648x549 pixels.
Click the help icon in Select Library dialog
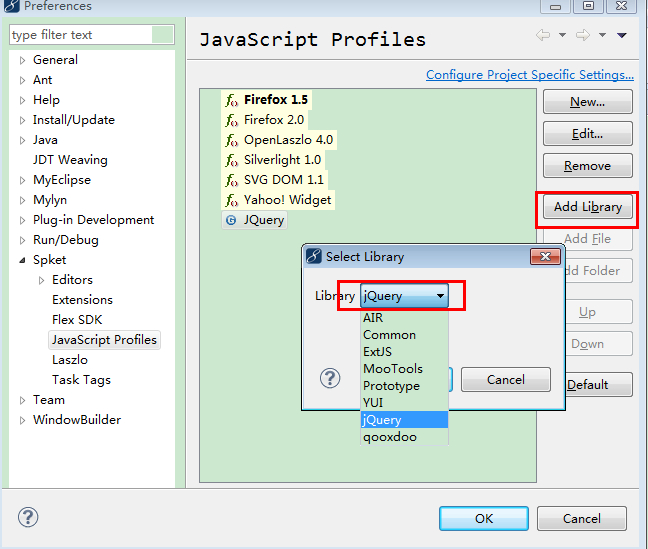click(330, 378)
